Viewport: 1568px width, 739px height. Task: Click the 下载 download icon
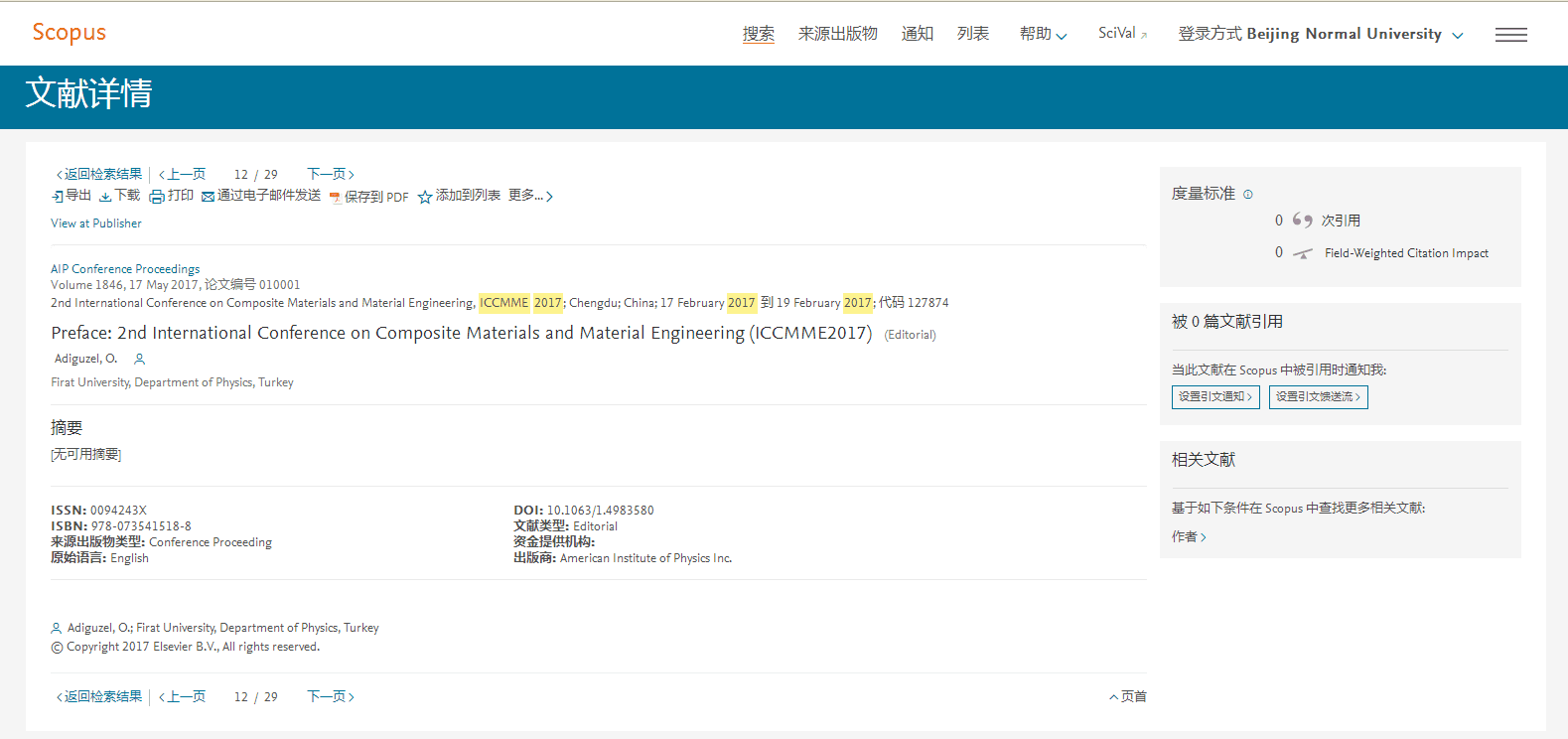[x=105, y=197]
